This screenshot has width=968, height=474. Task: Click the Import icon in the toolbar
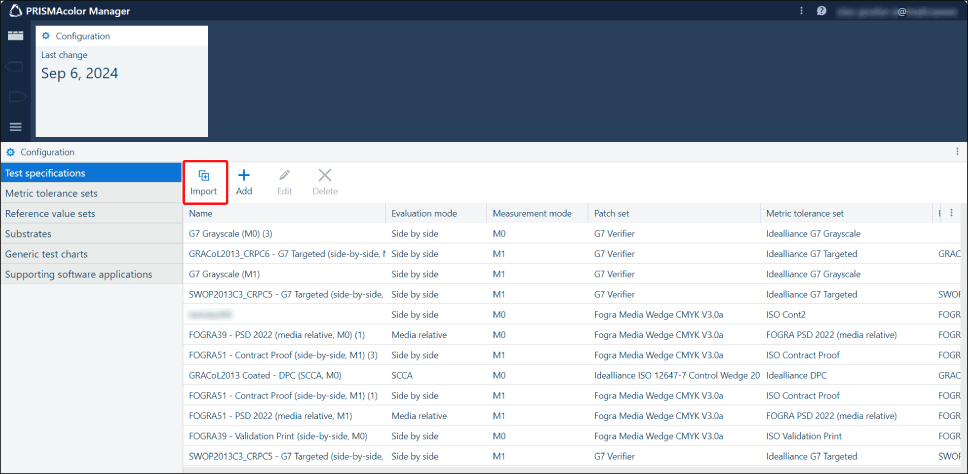[203, 176]
